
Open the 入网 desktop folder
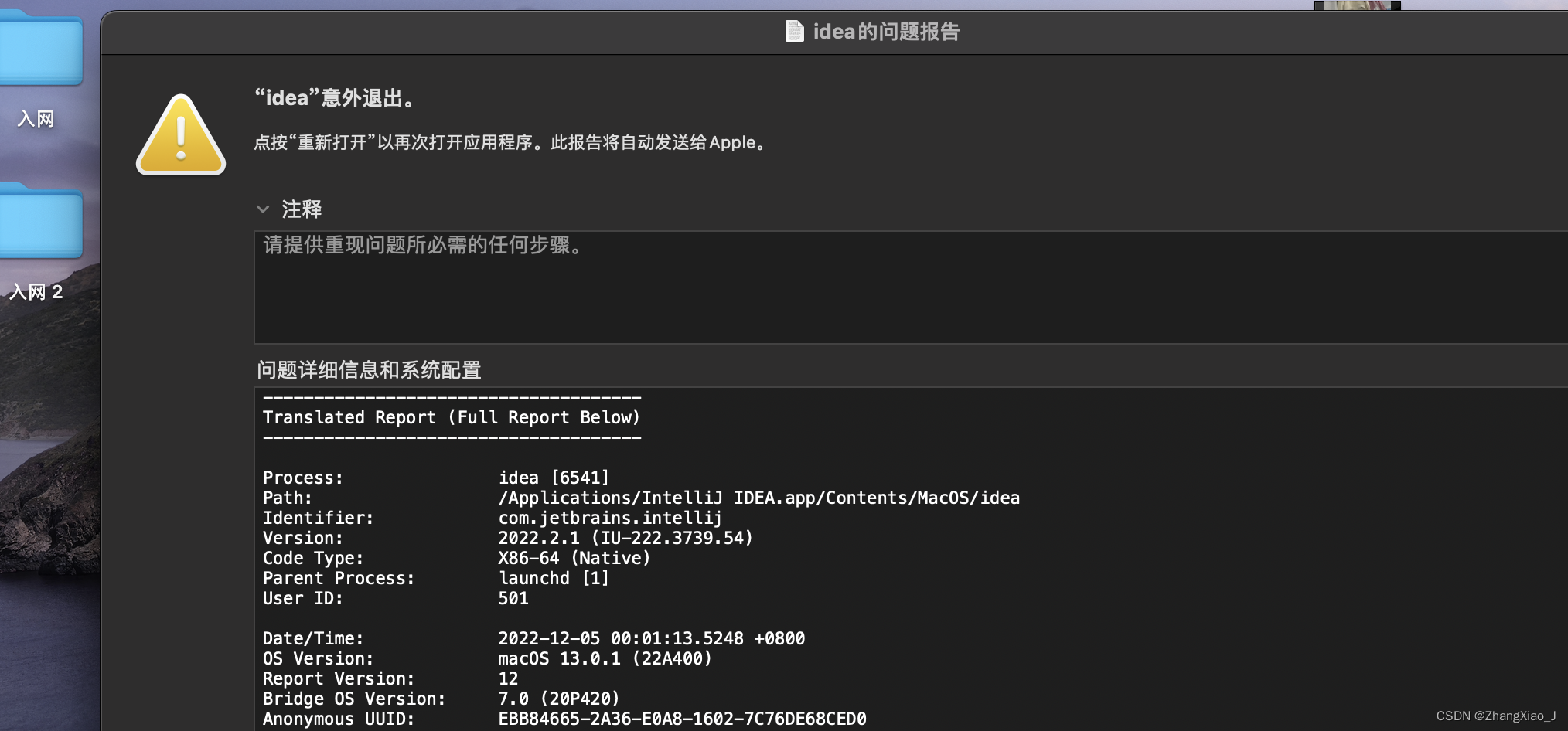(40, 48)
